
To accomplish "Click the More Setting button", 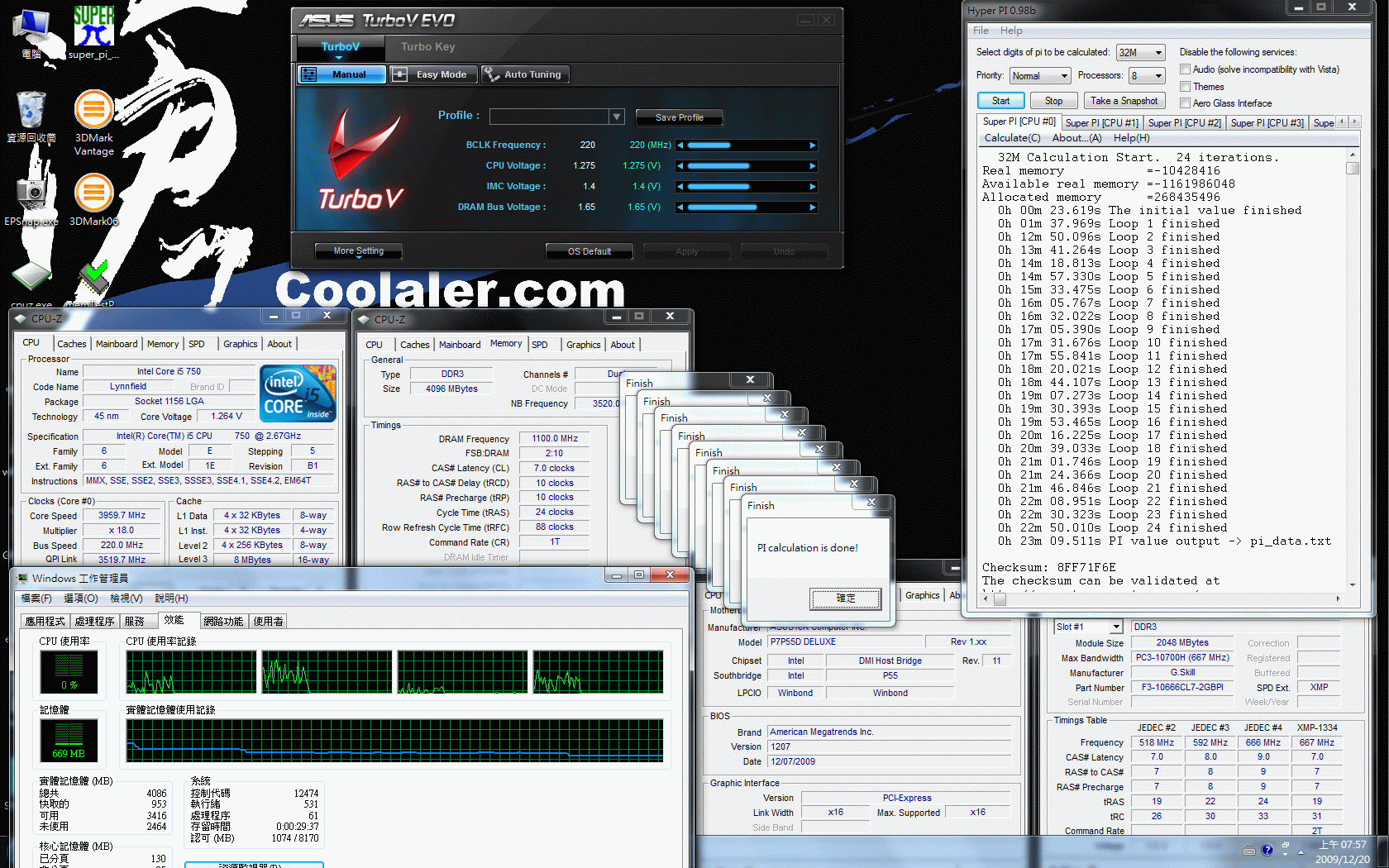I will 359,251.
